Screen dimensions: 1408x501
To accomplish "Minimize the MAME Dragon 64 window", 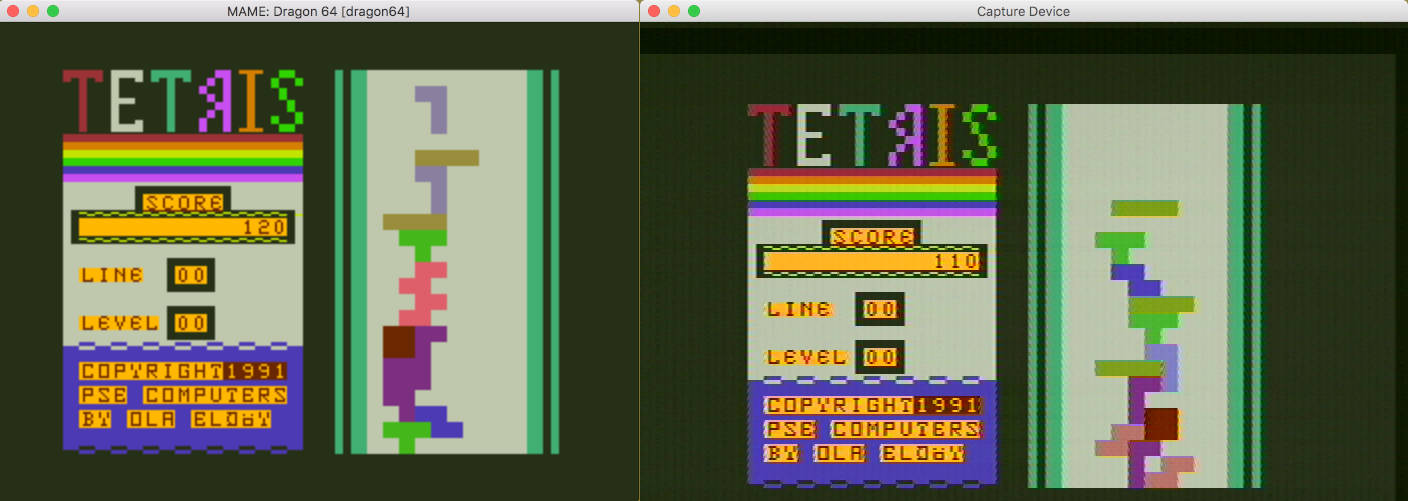I will (33, 11).
